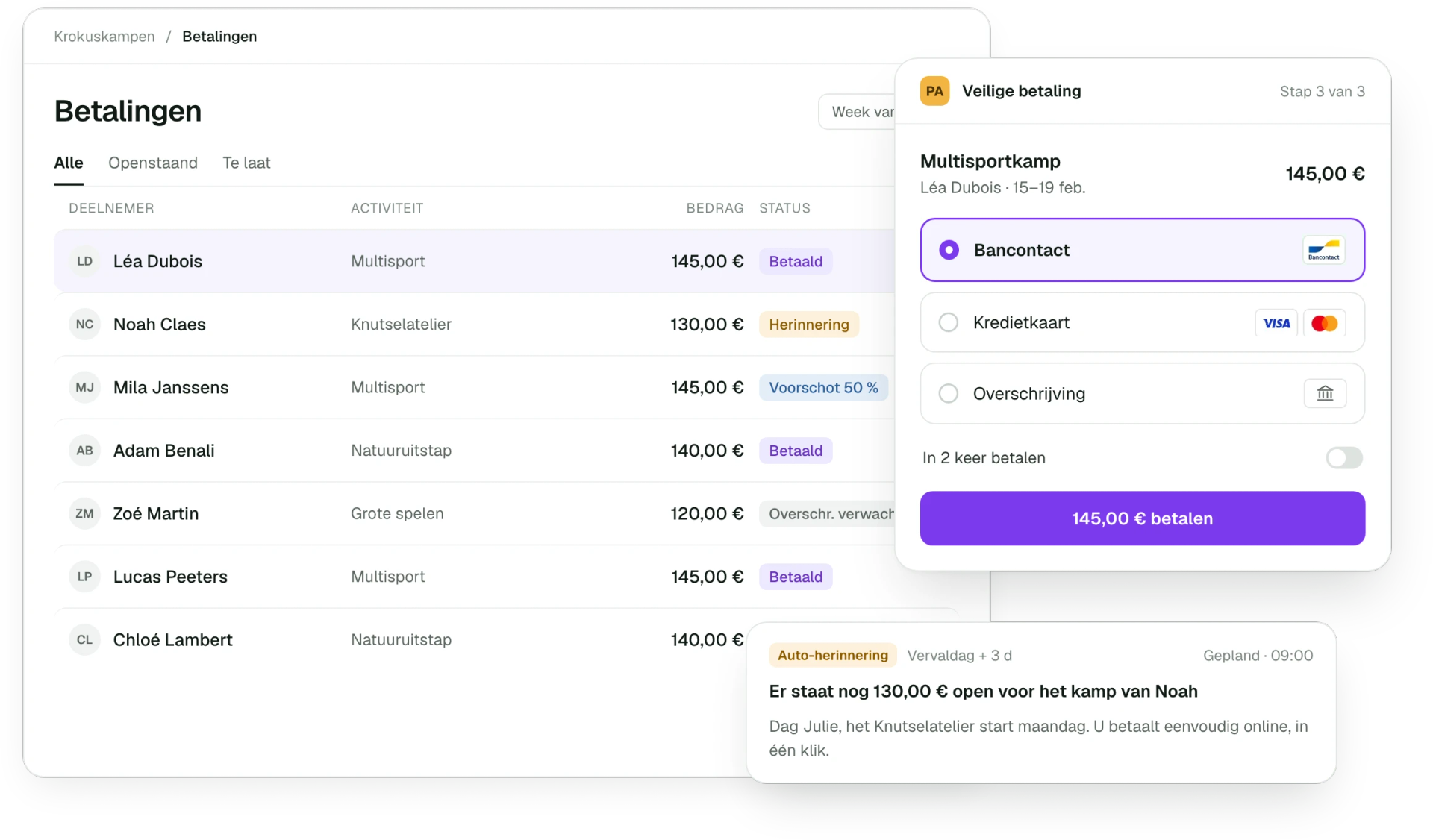Click the STATUS column header
The image size is (1433, 840).
coord(784,208)
